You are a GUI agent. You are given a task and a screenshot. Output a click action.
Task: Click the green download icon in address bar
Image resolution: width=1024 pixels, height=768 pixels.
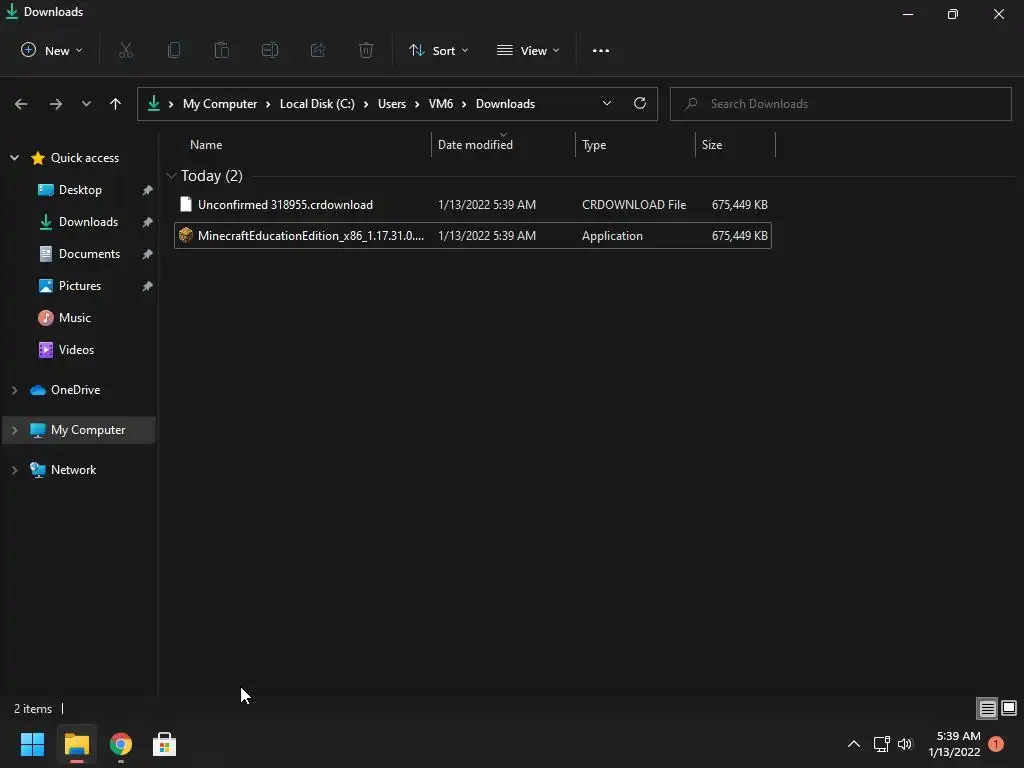(154, 103)
